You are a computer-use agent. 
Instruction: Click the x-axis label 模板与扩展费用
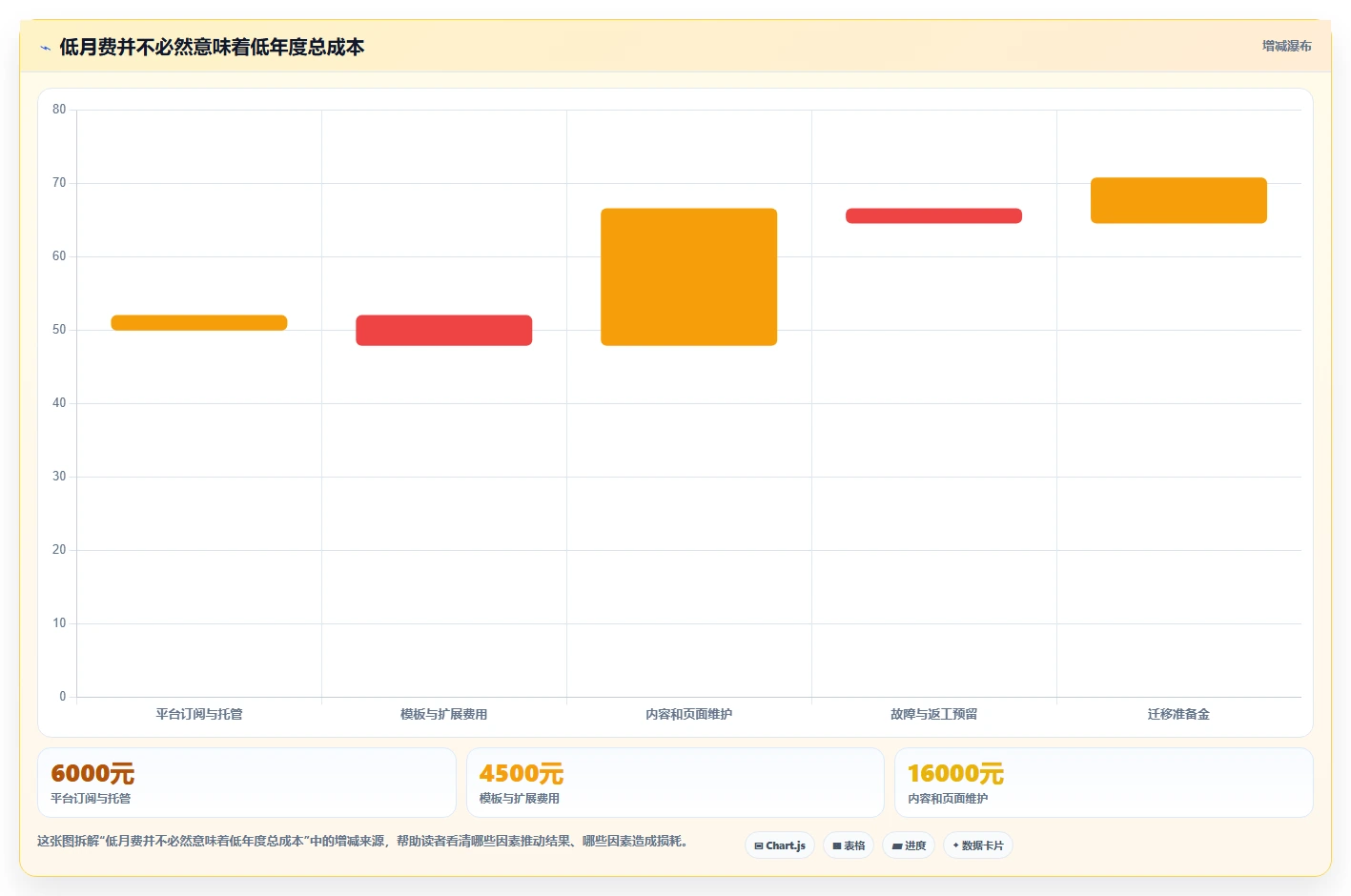tap(444, 714)
